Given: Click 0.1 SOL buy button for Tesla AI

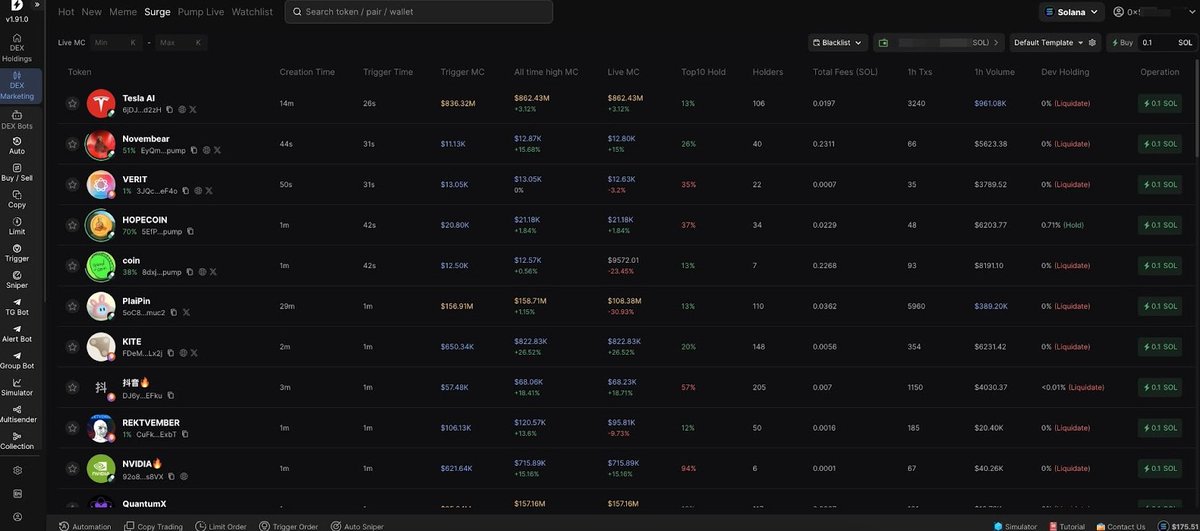Looking at the screenshot, I should coord(1161,103).
